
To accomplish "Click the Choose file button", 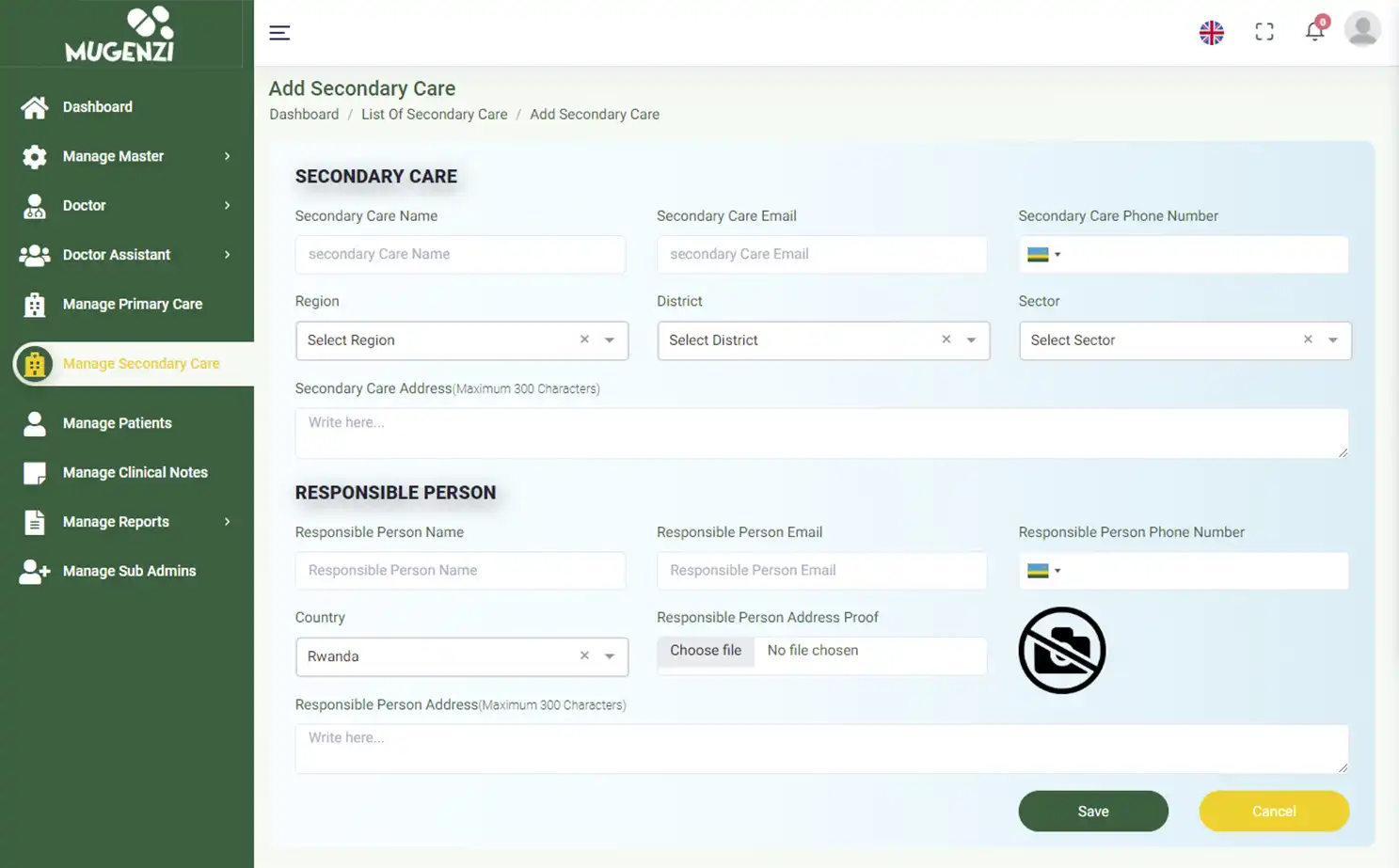I will [x=706, y=651].
